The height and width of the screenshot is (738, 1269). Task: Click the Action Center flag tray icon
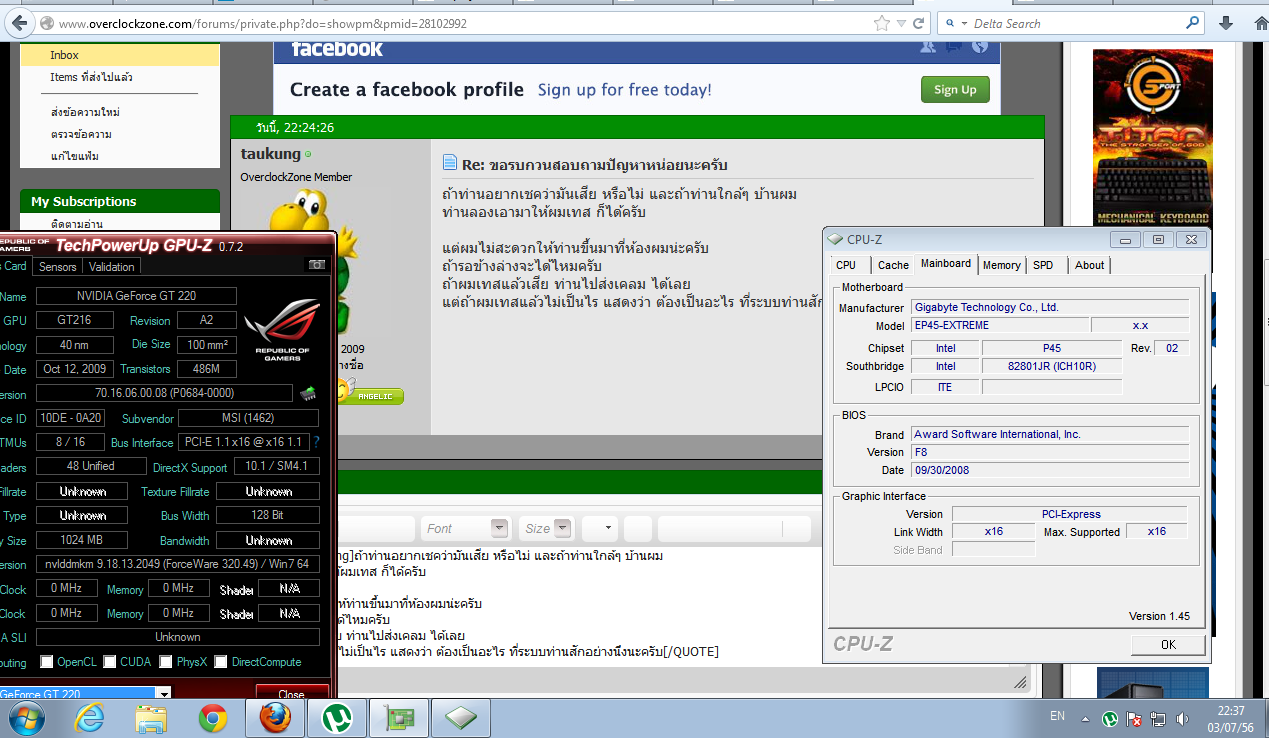(x=1135, y=718)
